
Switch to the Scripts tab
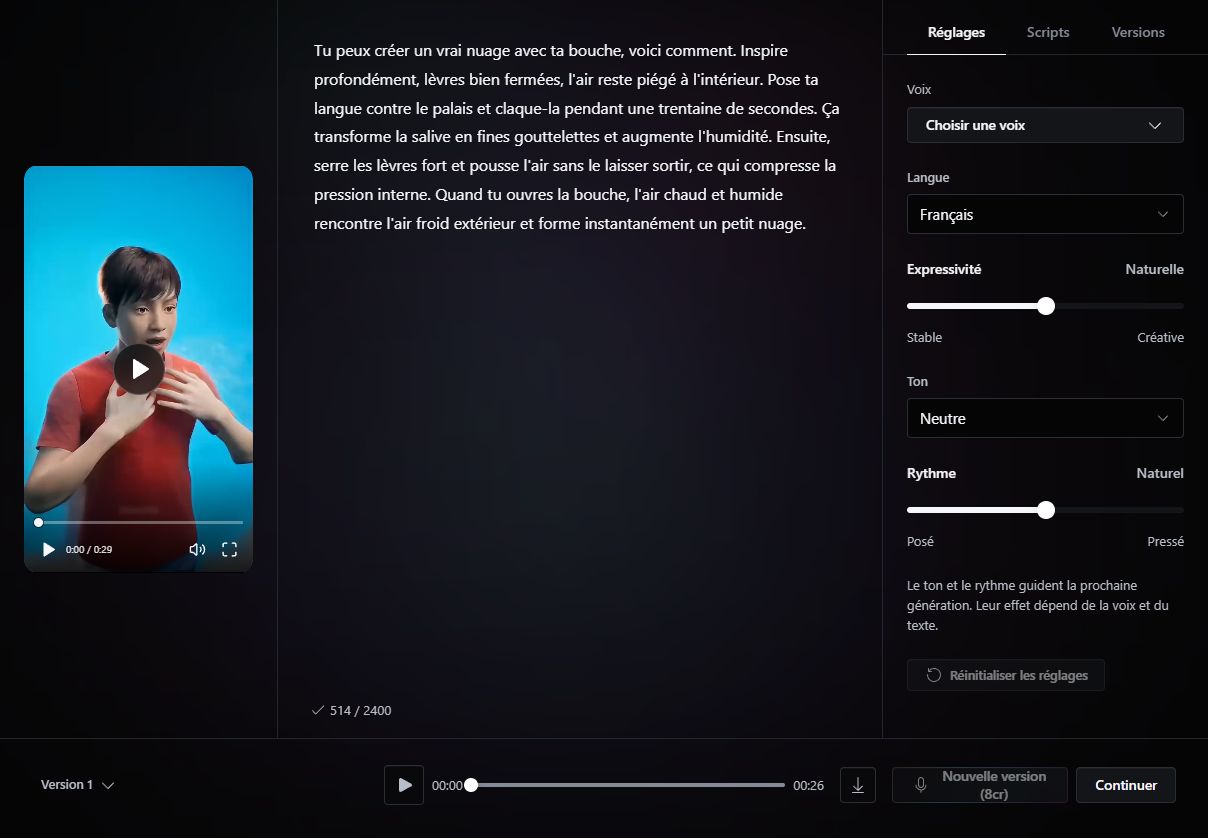click(x=1048, y=32)
